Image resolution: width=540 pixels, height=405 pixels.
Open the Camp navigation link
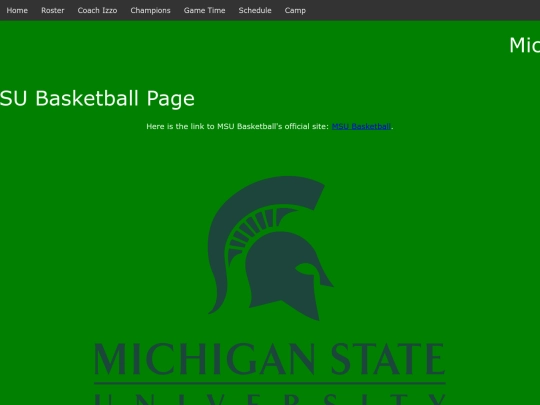coord(295,10)
